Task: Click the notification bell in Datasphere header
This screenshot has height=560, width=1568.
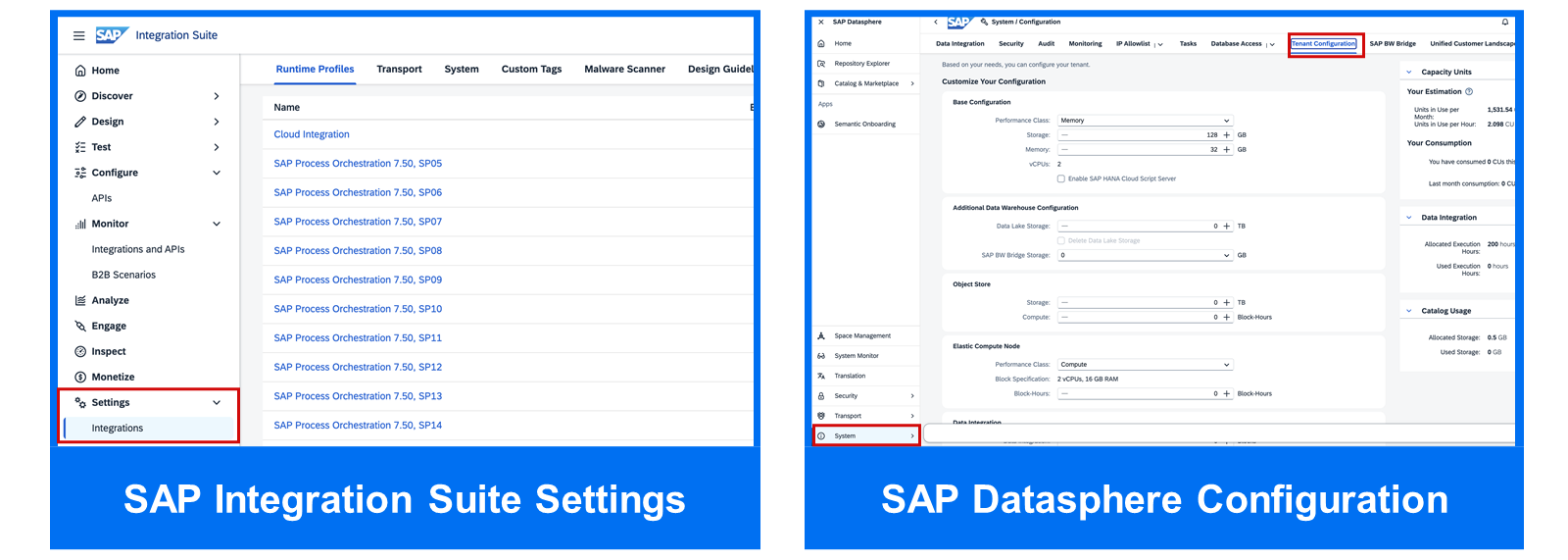Action: pyautogui.click(x=1505, y=22)
